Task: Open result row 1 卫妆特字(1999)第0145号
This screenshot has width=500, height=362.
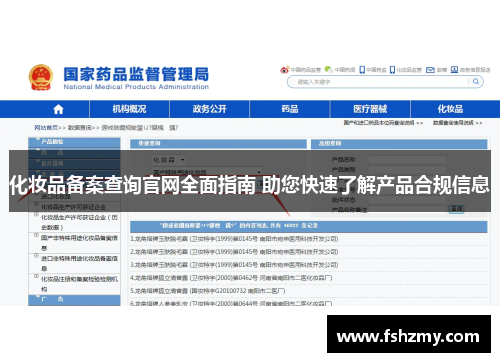Action: click(234, 239)
